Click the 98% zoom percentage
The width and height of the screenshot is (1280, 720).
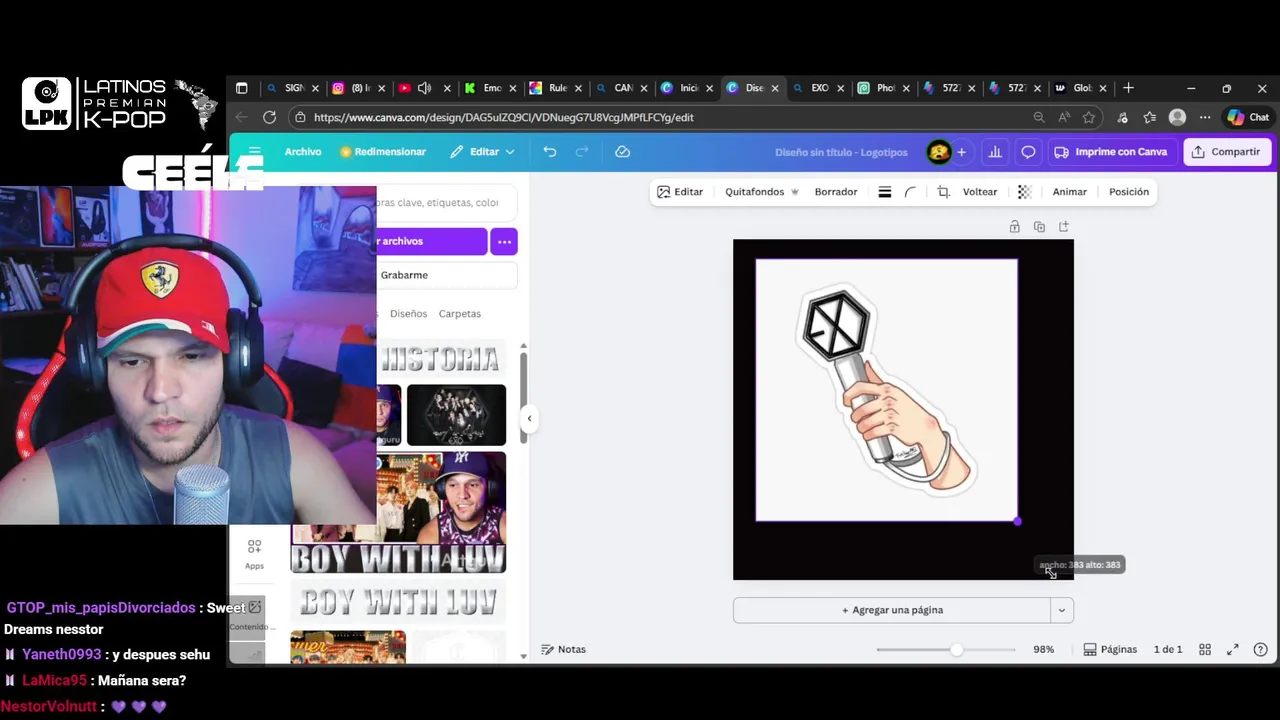[1043, 649]
